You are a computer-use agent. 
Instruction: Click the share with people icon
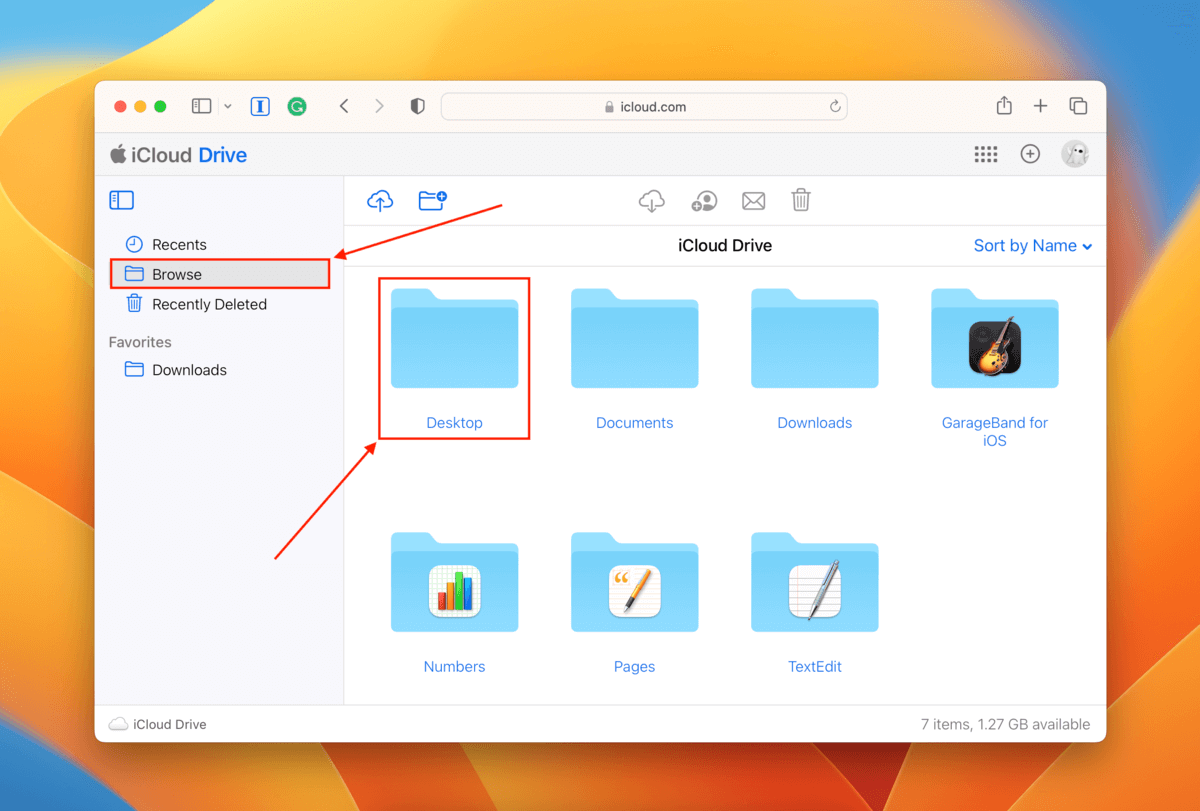click(x=703, y=201)
